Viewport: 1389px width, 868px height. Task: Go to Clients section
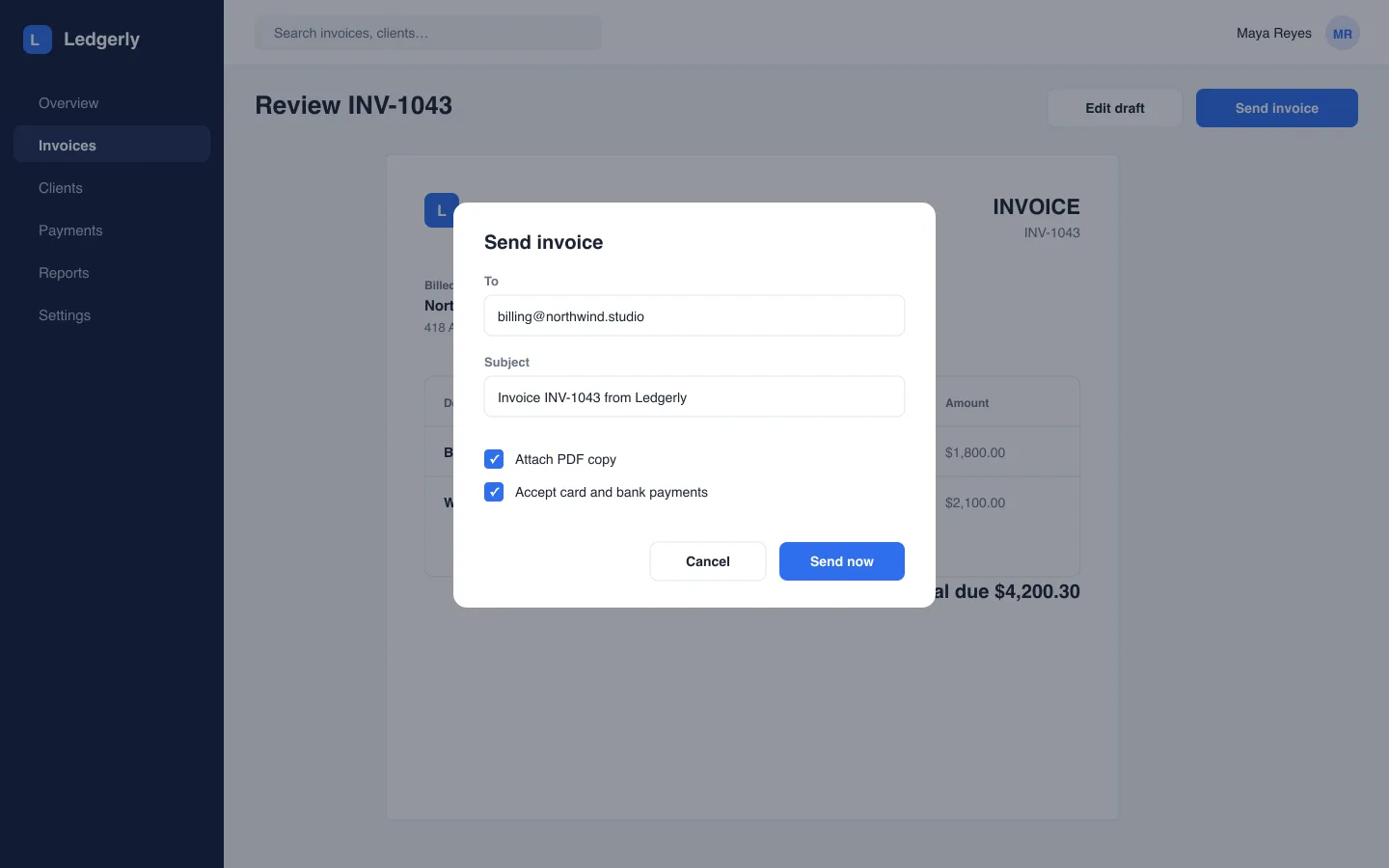112,188
